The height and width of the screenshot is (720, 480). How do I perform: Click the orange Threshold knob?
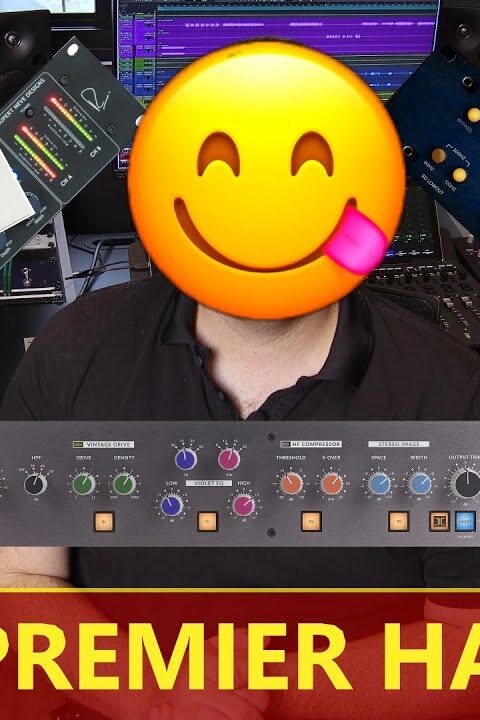point(291,484)
